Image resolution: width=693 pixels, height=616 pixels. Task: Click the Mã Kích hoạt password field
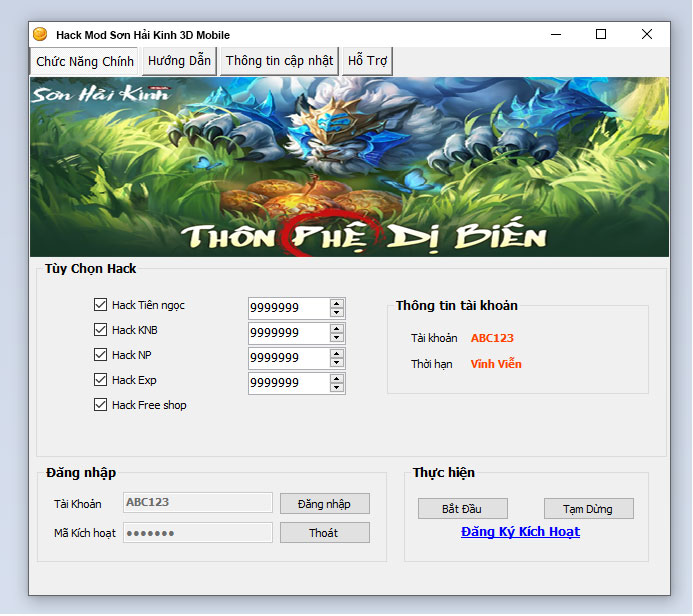tap(197, 533)
